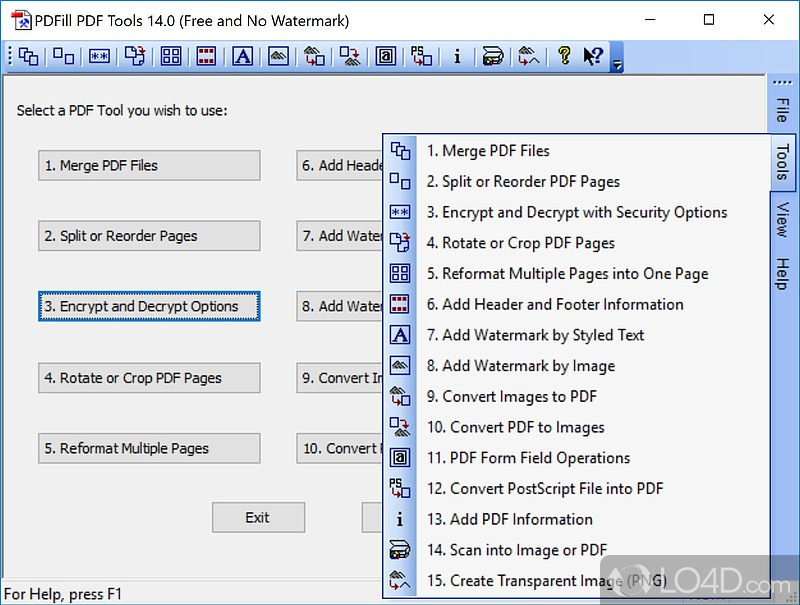Click the Split or Reorder toolbar icon
The image size is (800, 605).
click(64, 56)
